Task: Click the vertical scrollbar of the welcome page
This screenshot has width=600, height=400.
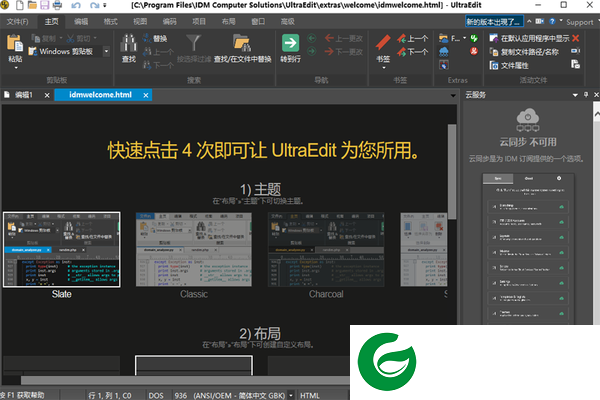Action: pyautogui.click(x=452, y=172)
